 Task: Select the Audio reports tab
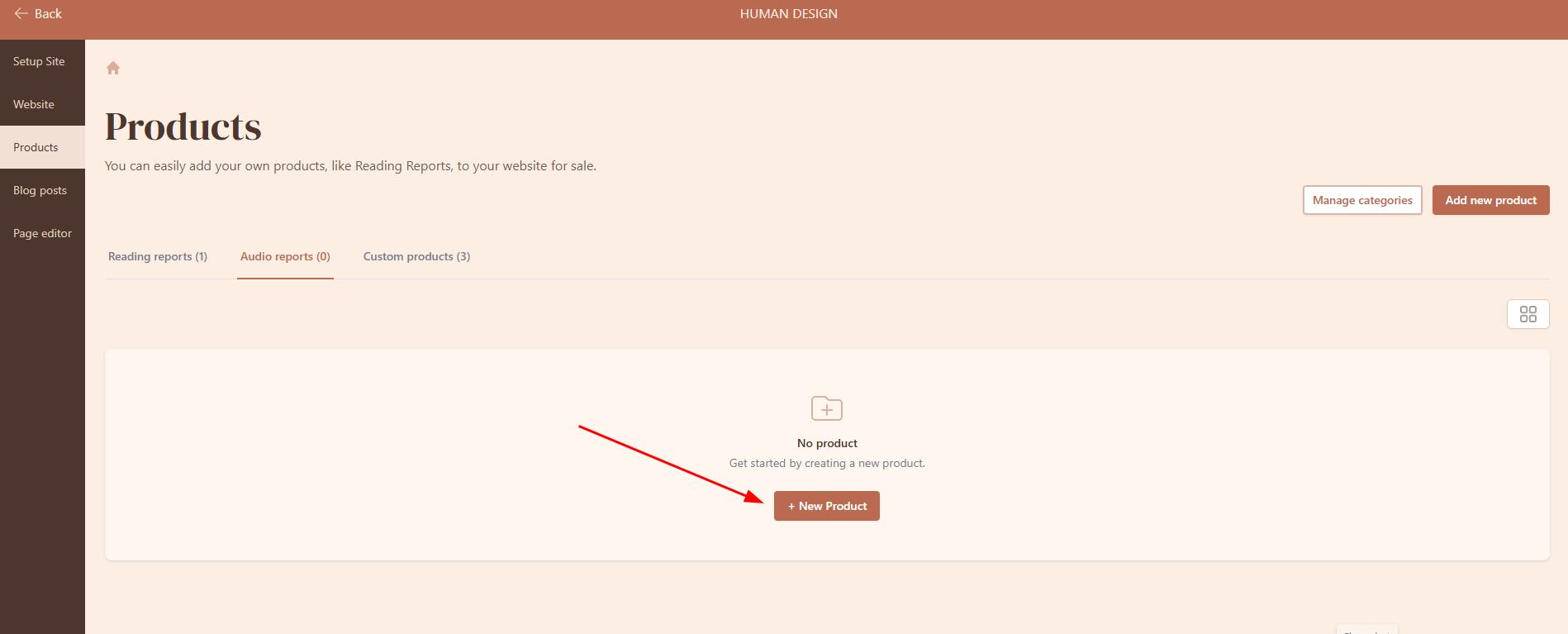pyautogui.click(x=285, y=256)
